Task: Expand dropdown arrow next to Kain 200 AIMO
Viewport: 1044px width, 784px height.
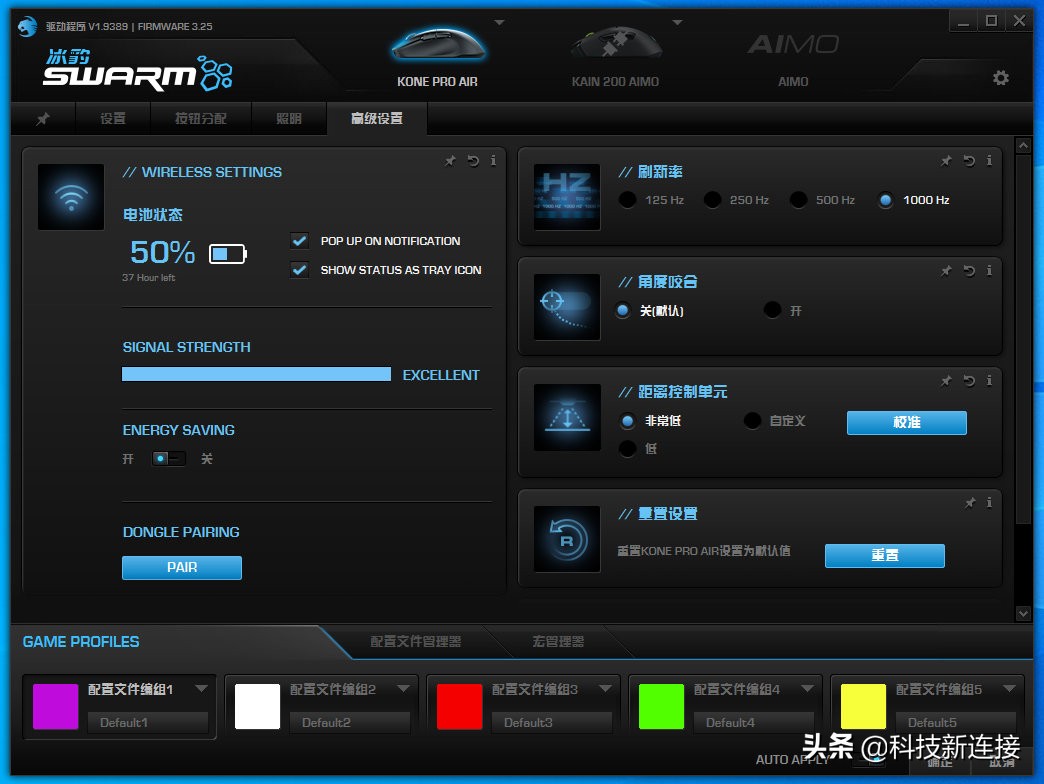Action: (x=677, y=23)
